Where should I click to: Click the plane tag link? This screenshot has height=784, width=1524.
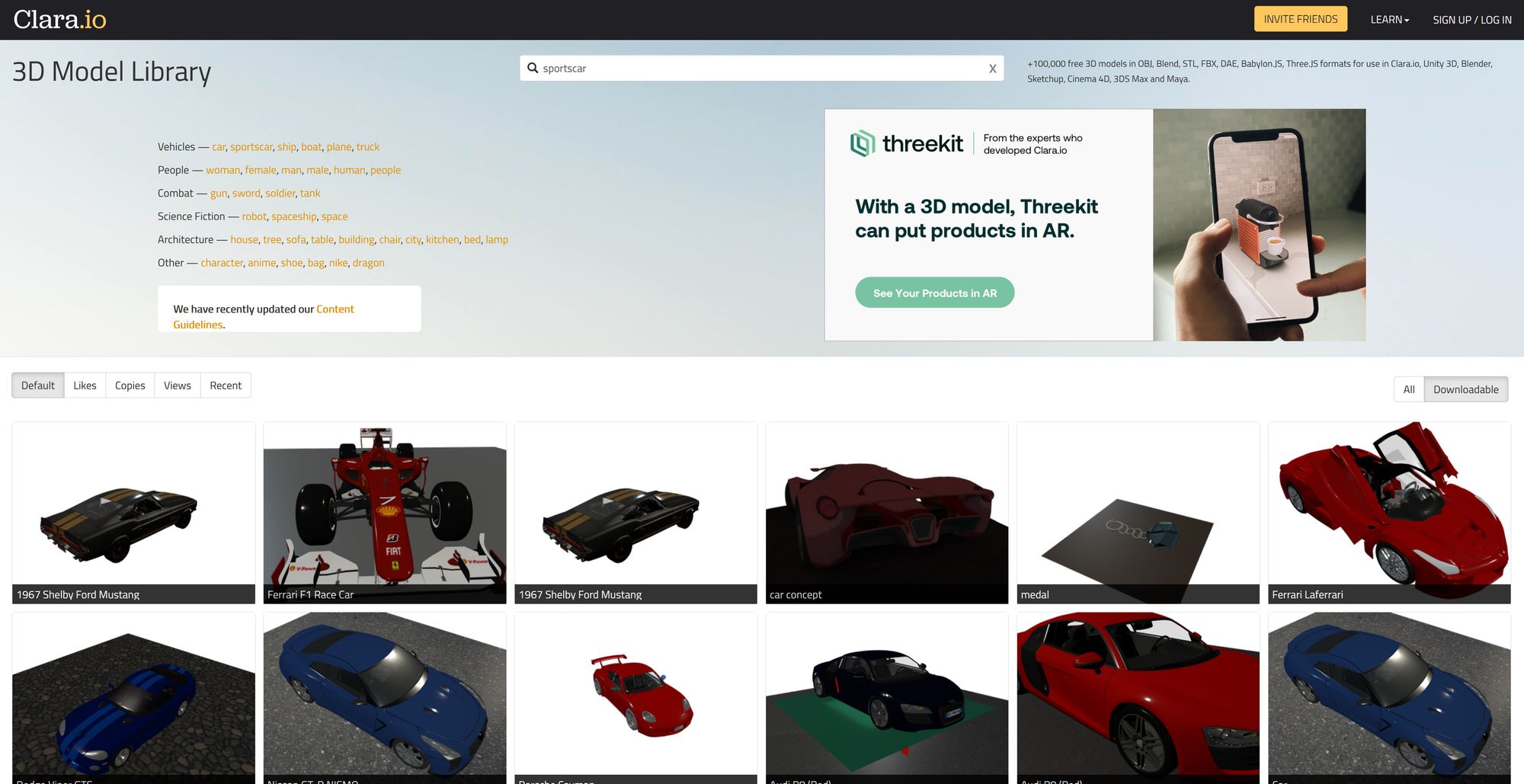click(x=339, y=147)
